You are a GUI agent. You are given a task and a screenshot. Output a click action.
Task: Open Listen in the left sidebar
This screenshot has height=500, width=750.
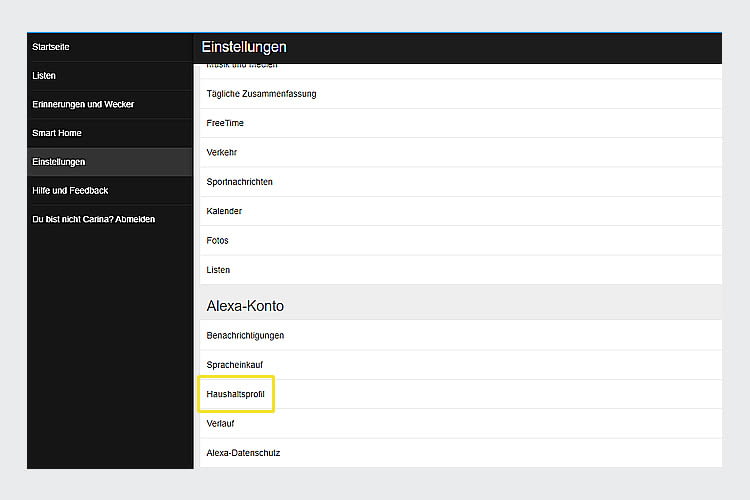(x=110, y=76)
